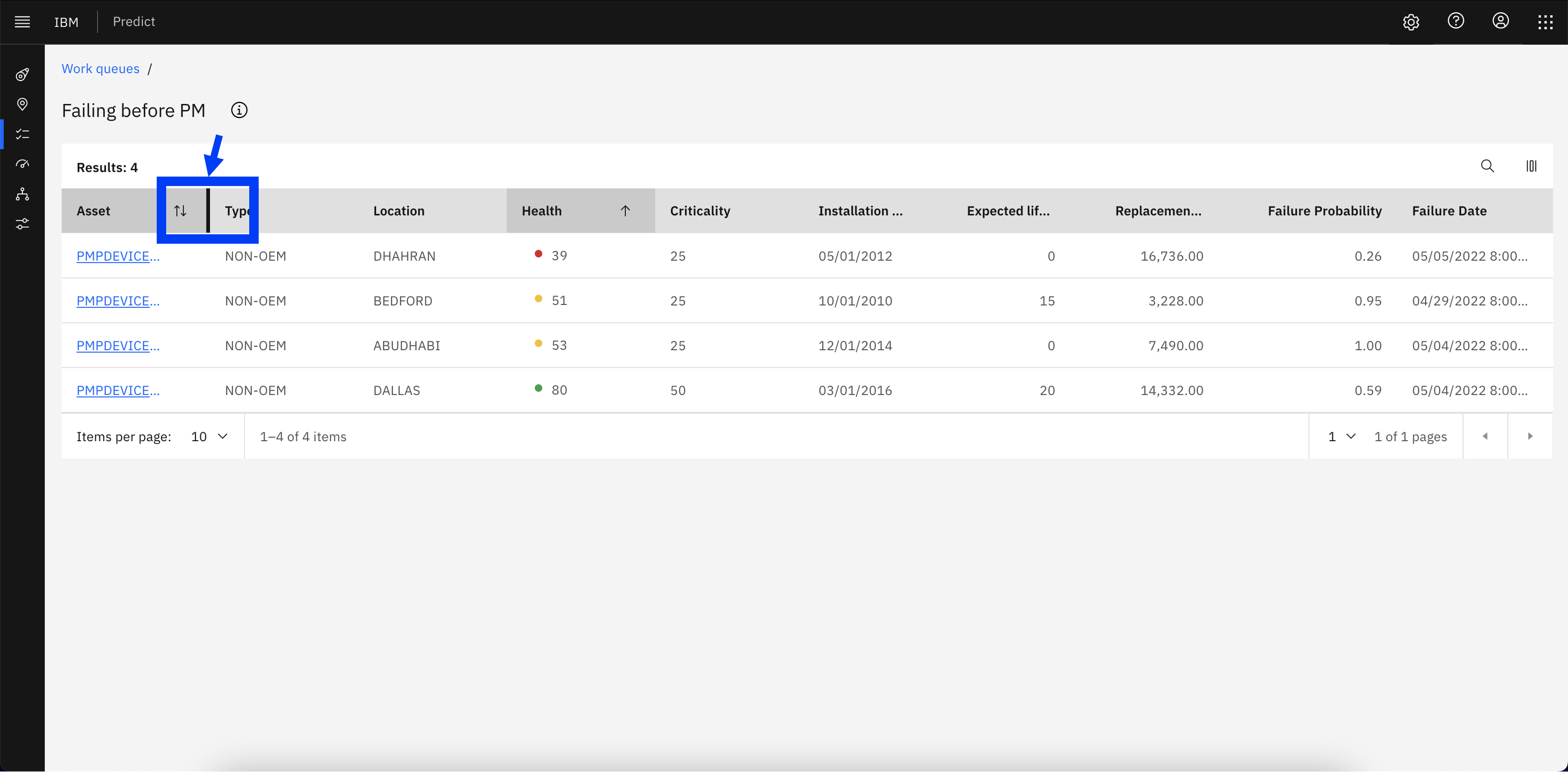Select the gauge meter sidebar icon
Viewport: 1568px width, 772px height.
[x=22, y=164]
